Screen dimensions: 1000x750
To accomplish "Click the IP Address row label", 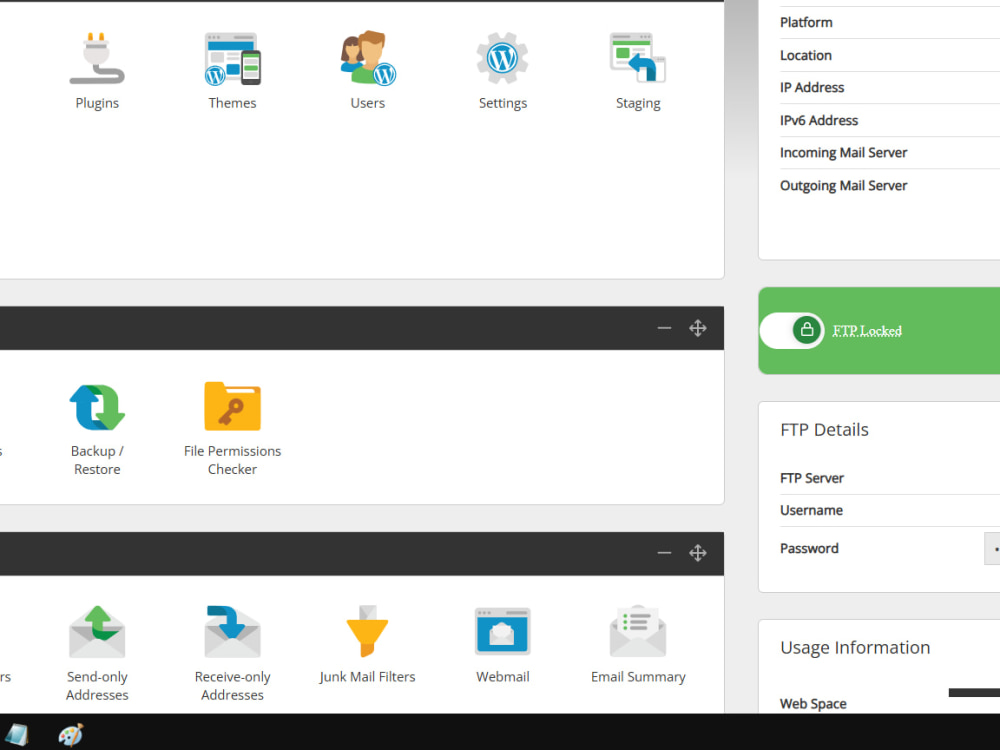I will pos(812,87).
